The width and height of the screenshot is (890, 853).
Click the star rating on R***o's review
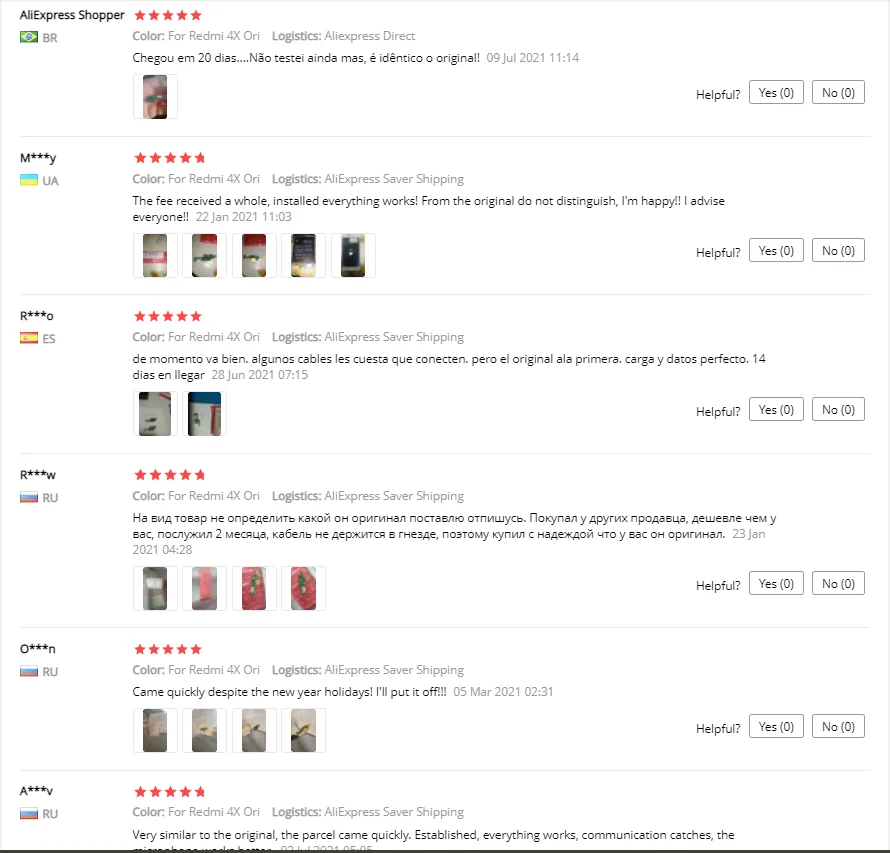[169, 316]
